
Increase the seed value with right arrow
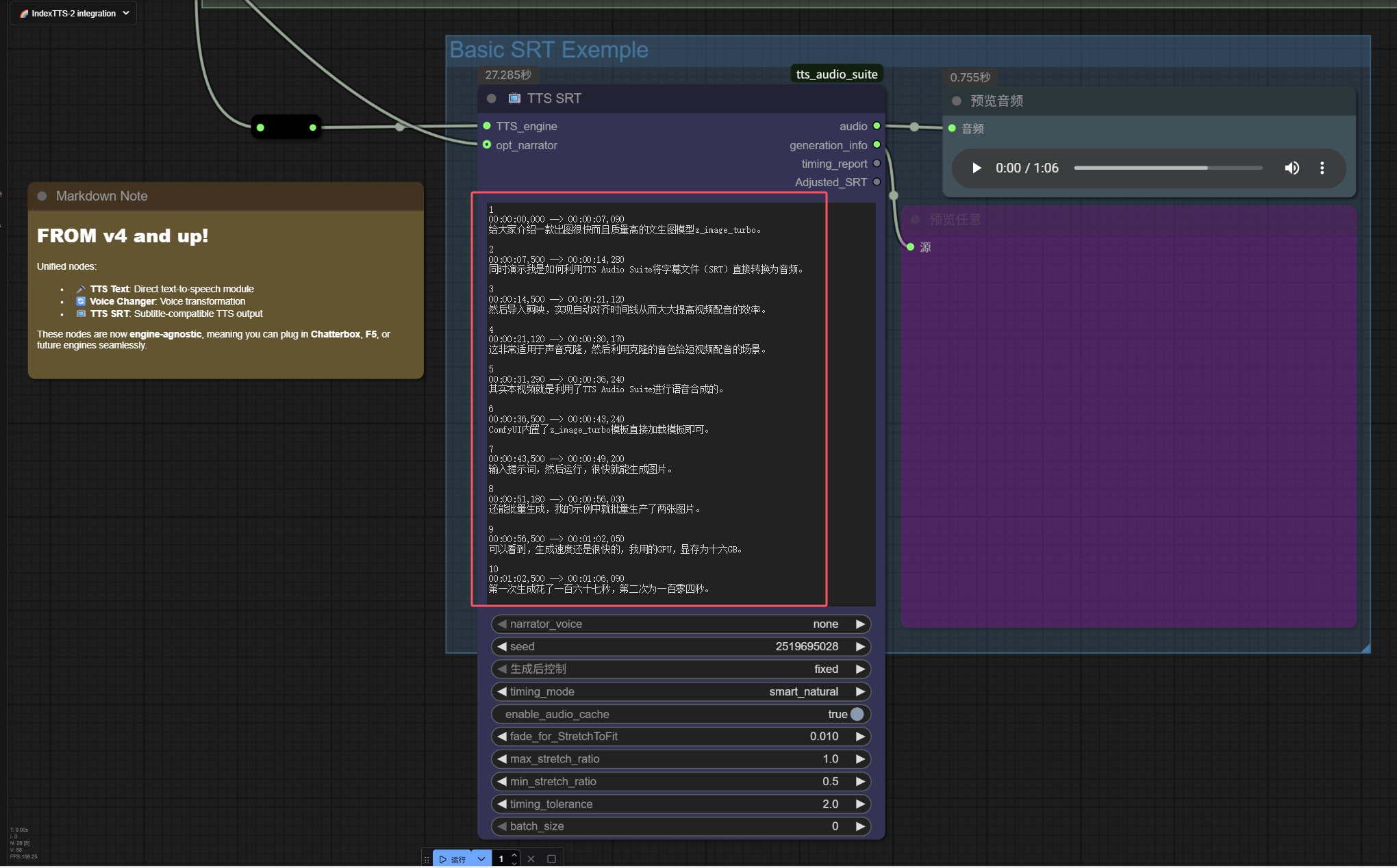click(x=860, y=646)
